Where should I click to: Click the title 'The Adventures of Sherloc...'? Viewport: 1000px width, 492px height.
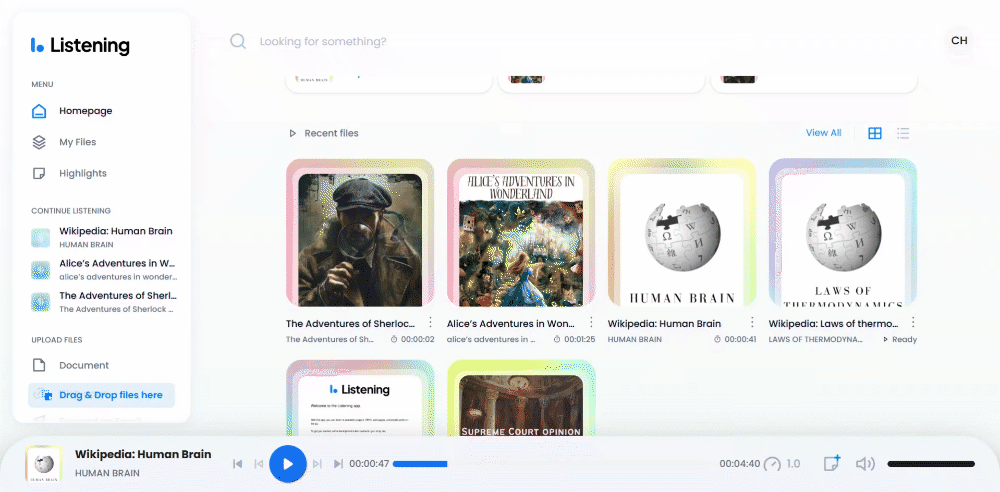[x=350, y=324]
